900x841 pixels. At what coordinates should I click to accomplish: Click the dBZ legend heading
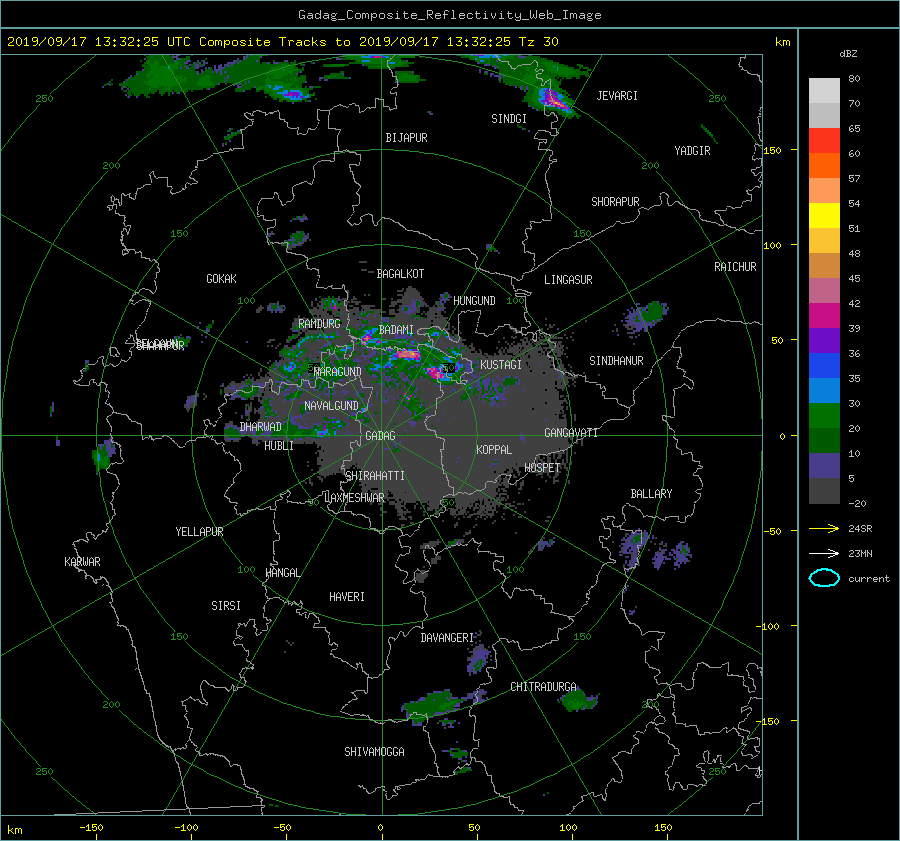[848, 54]
